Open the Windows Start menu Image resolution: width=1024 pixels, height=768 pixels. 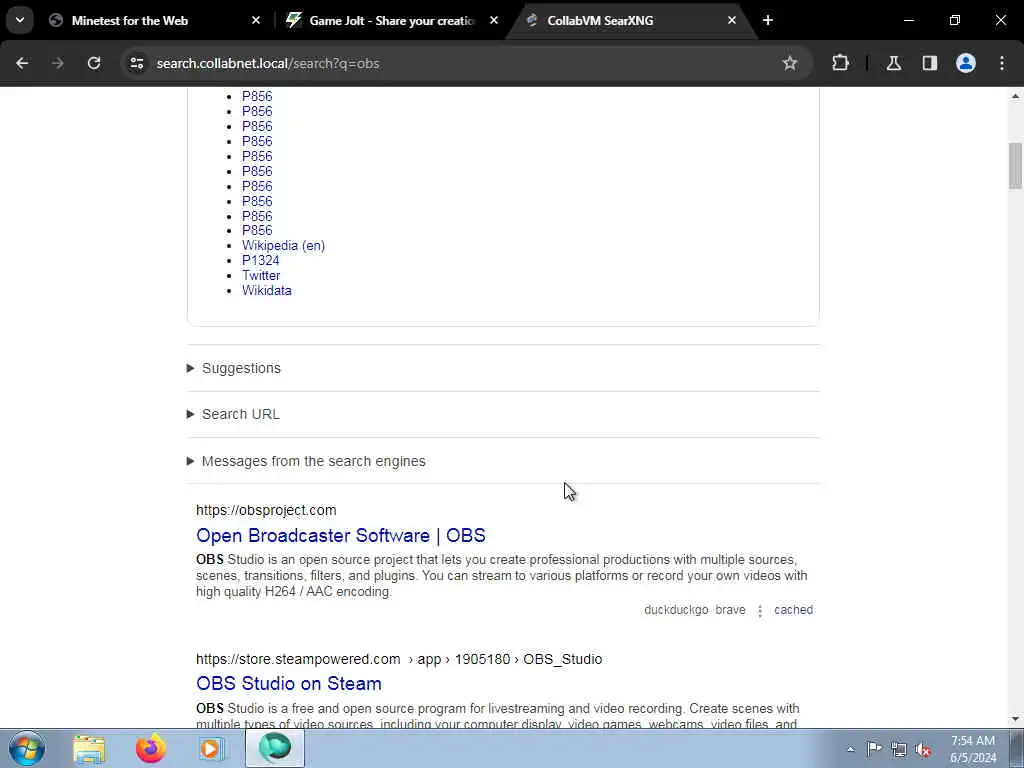[27, 748]
